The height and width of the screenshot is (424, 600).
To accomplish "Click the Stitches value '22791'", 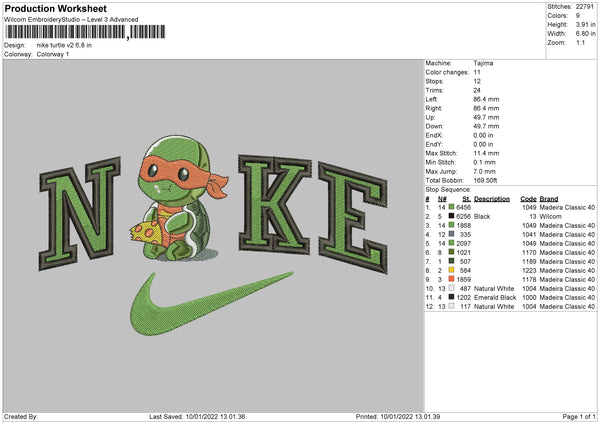I will [x=585, y=7].
